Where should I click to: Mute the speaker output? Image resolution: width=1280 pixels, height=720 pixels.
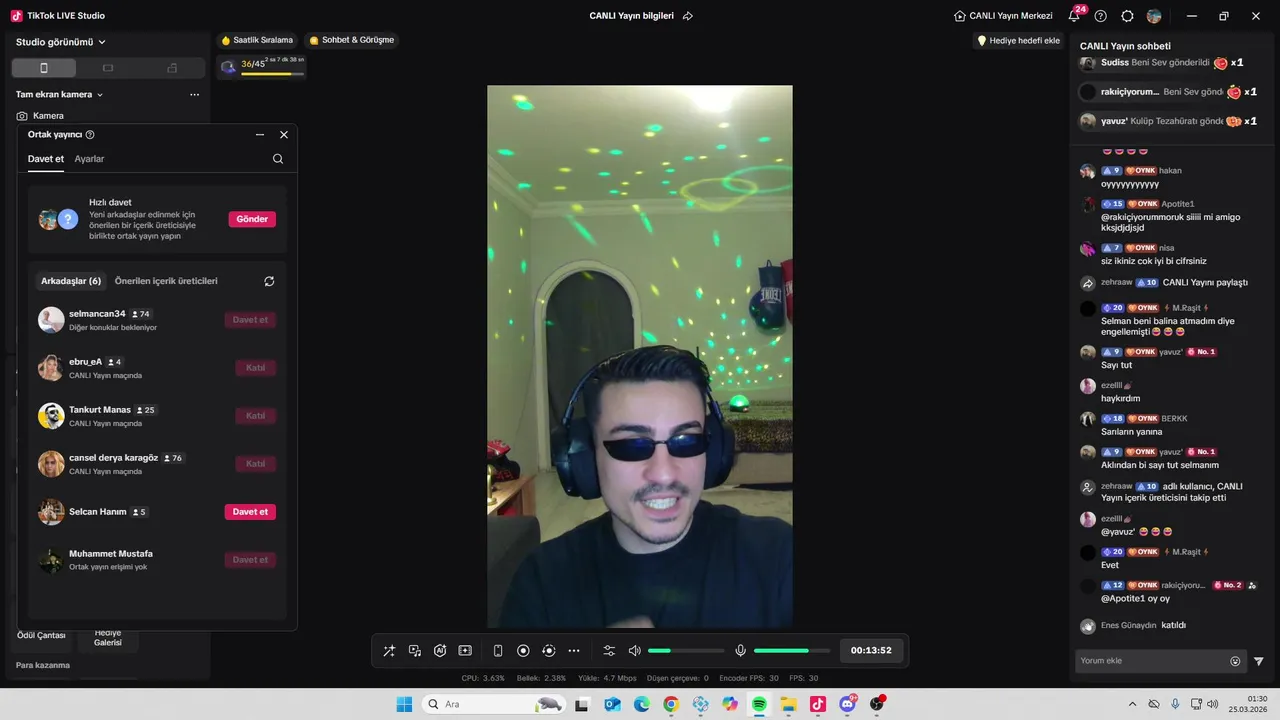pos(634,651)
